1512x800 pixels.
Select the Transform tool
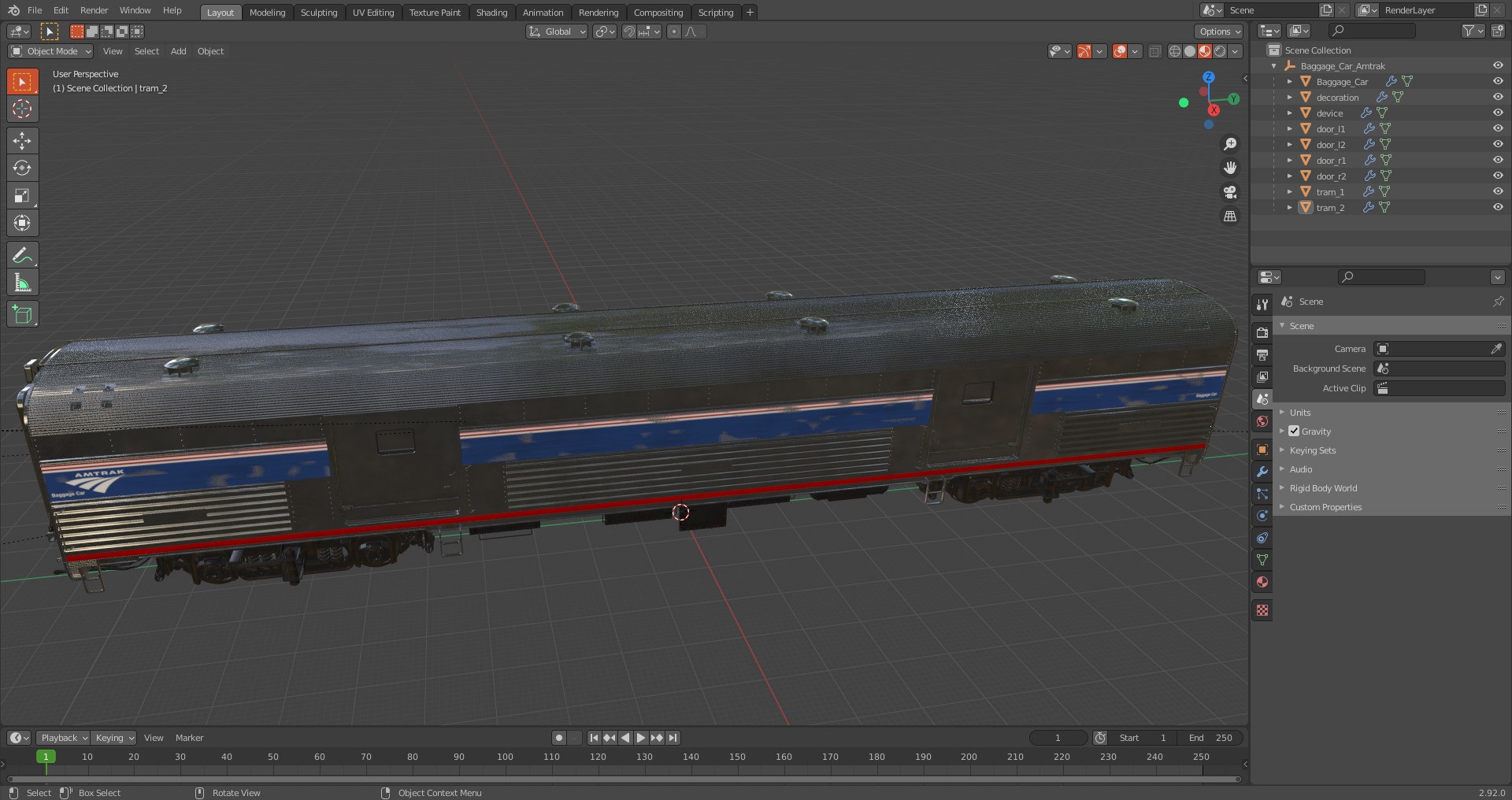22,224
